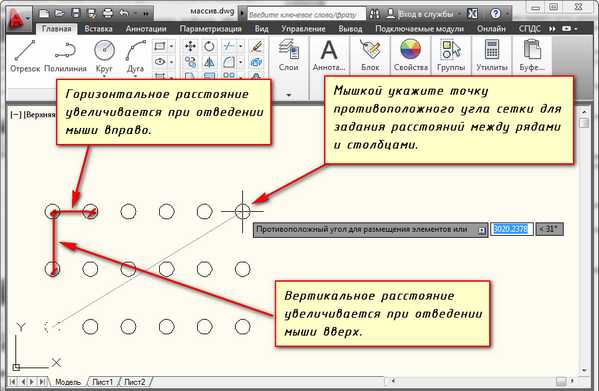Click the Undo arrow icon
599x391 pixels.
(x=124, y=13)
